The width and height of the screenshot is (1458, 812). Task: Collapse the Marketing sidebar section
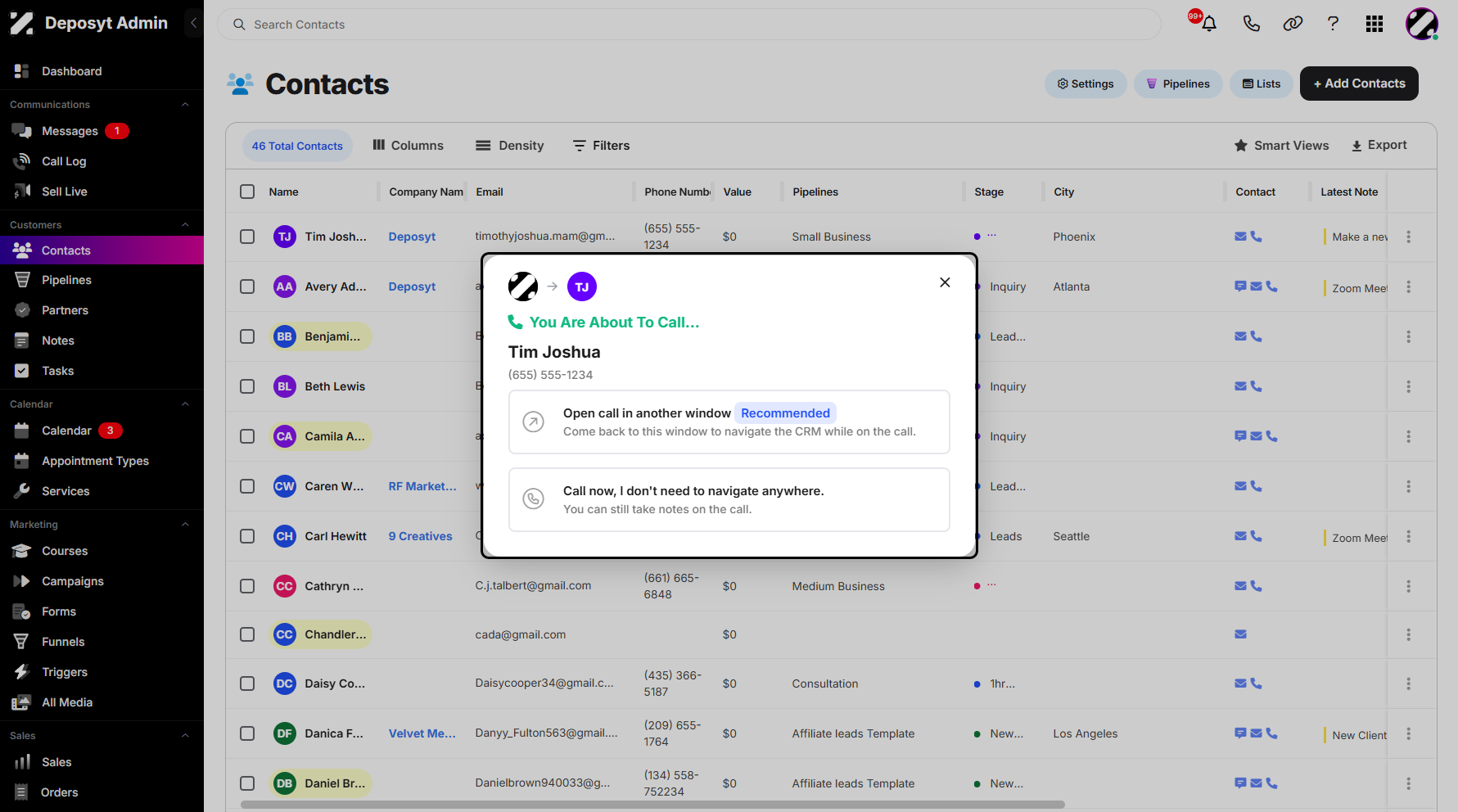coord(185,525)
